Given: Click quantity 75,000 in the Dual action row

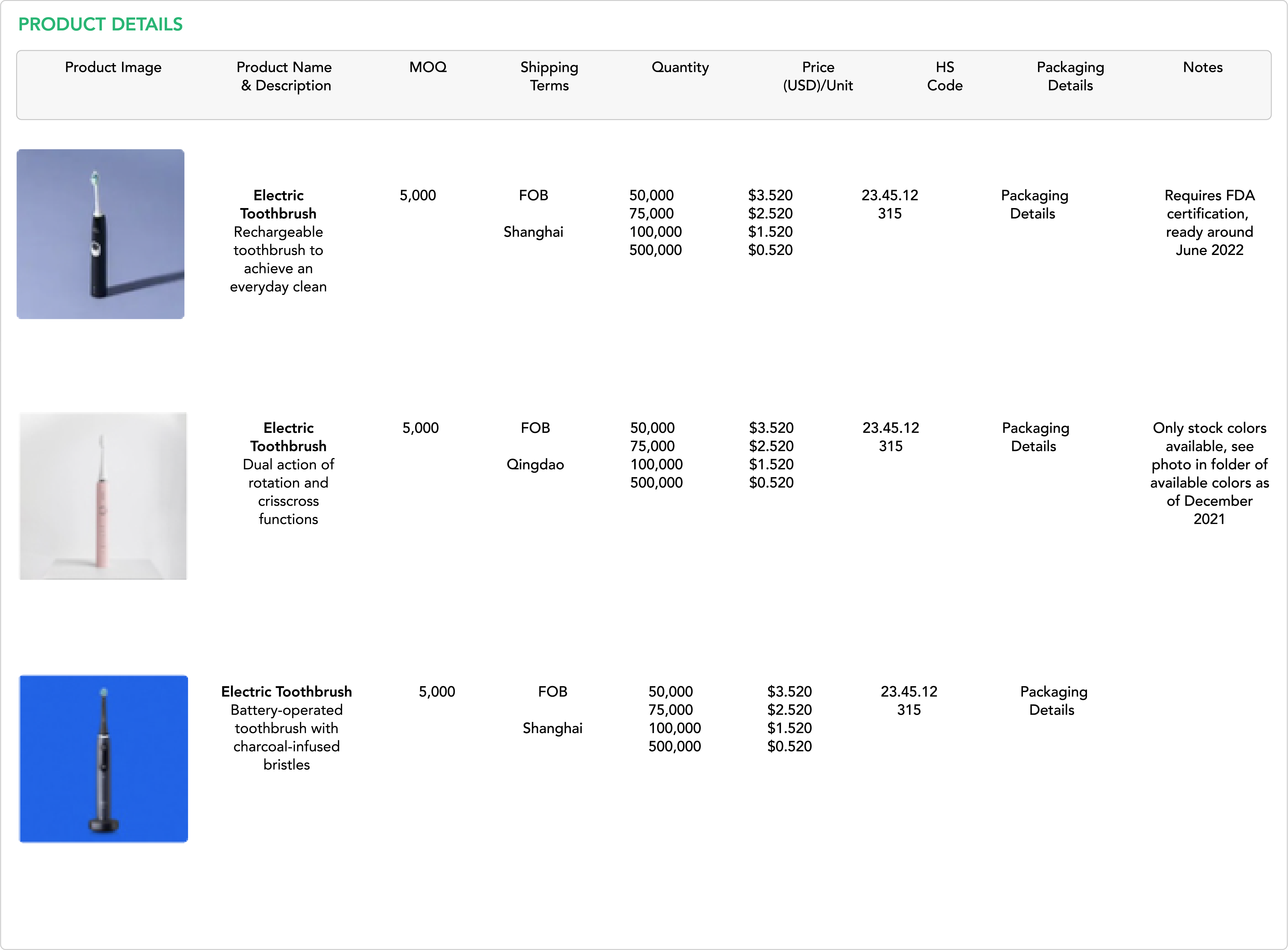Looking at the screenshot, I should coord(652,446).
